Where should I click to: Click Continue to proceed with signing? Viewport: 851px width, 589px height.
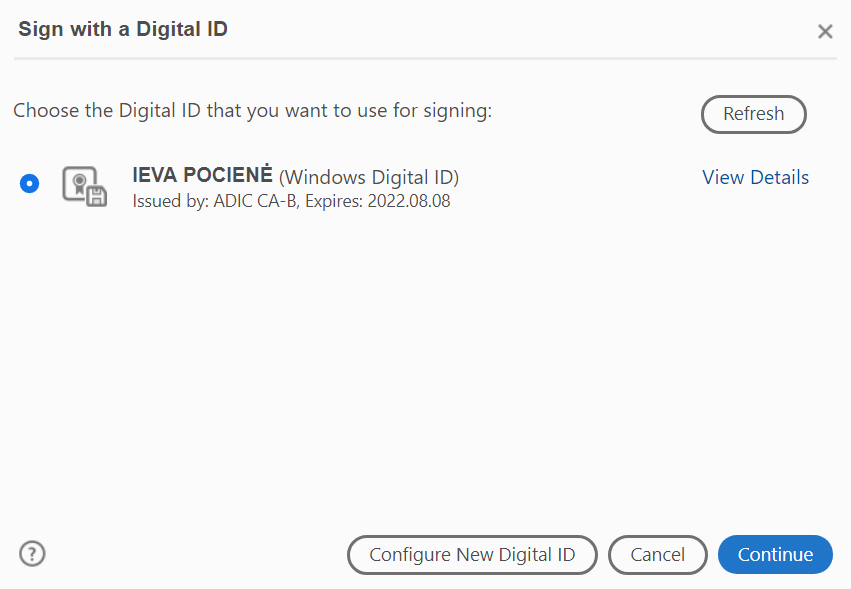pyautogui.click(x=775, y=554)
